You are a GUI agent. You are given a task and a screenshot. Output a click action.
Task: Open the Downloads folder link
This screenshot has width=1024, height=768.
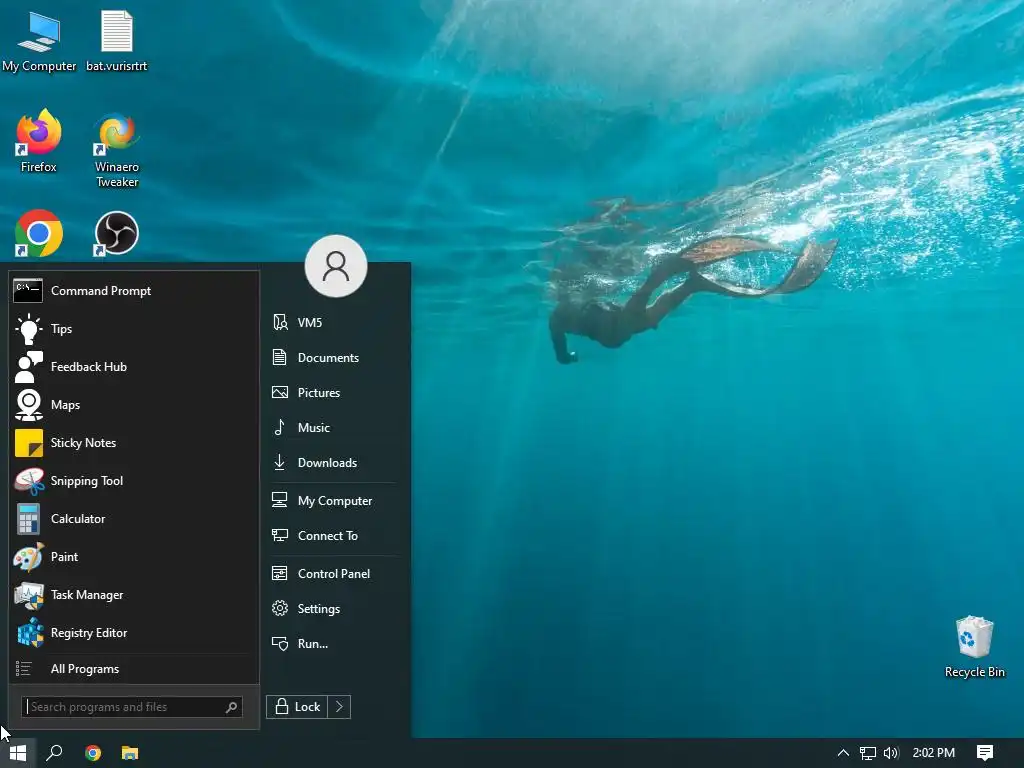coord(332,462)
